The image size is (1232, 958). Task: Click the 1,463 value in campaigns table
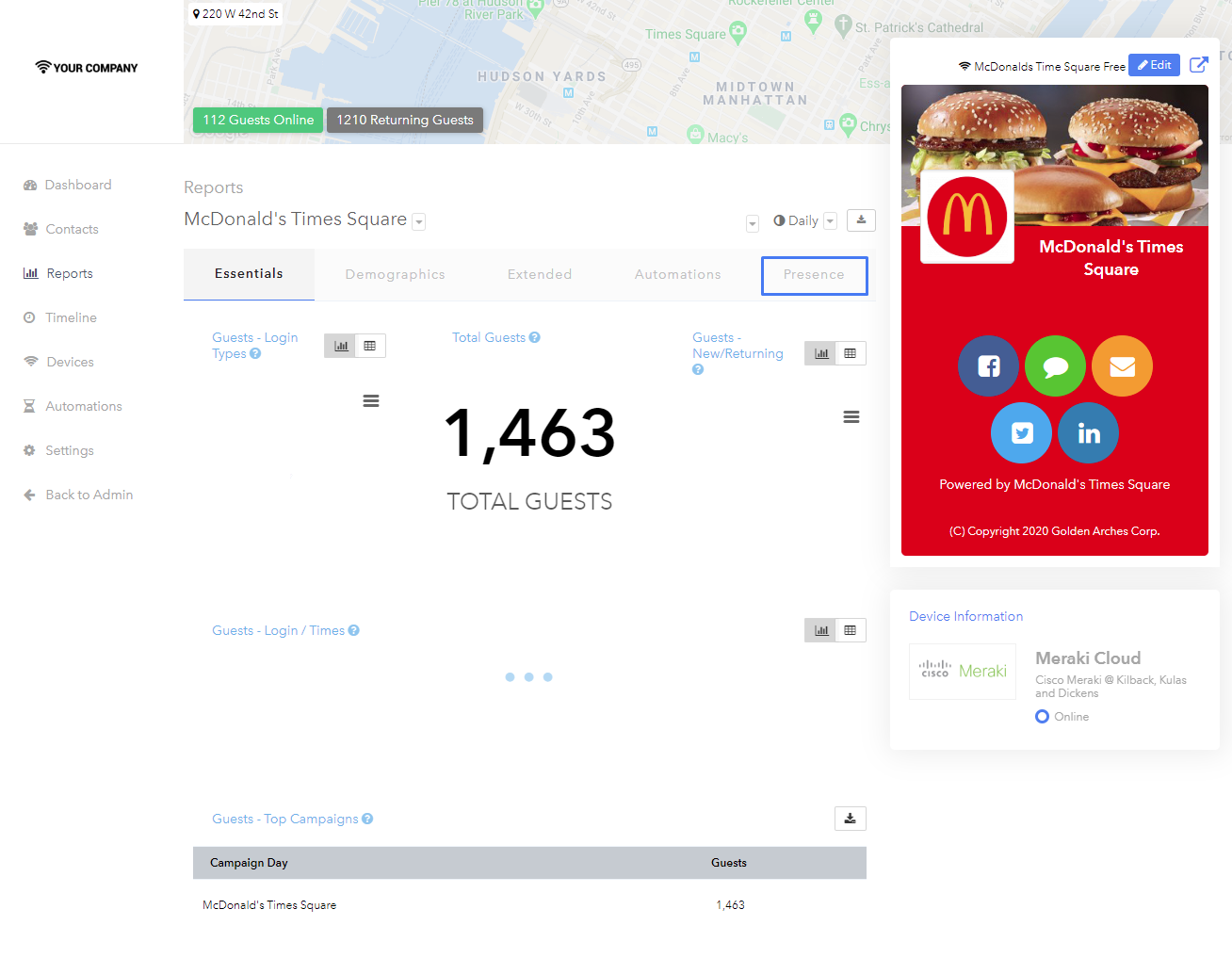click(730, 905)
